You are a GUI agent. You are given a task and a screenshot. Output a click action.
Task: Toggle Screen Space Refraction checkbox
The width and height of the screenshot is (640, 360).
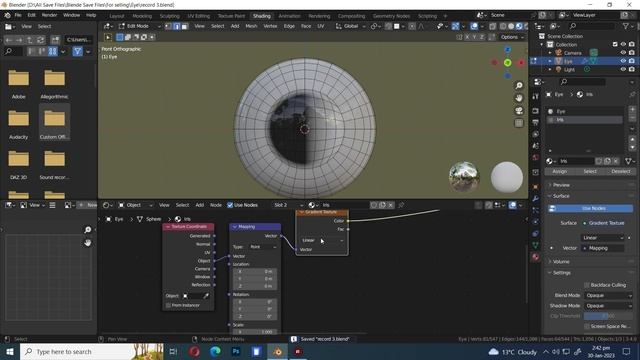[587, 326]
